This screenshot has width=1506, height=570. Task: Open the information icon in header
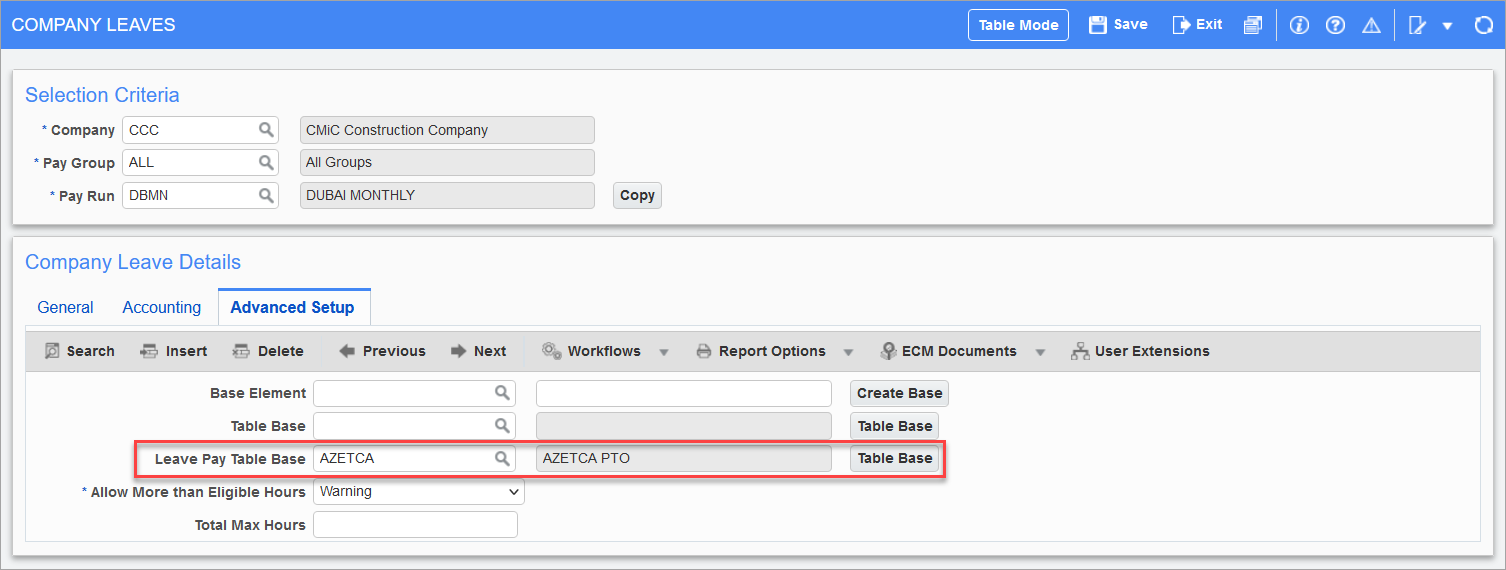click(1299, 26)
